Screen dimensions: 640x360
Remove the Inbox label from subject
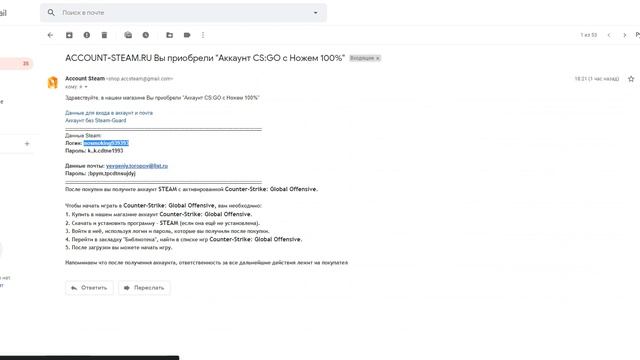(x=378, y=58)
